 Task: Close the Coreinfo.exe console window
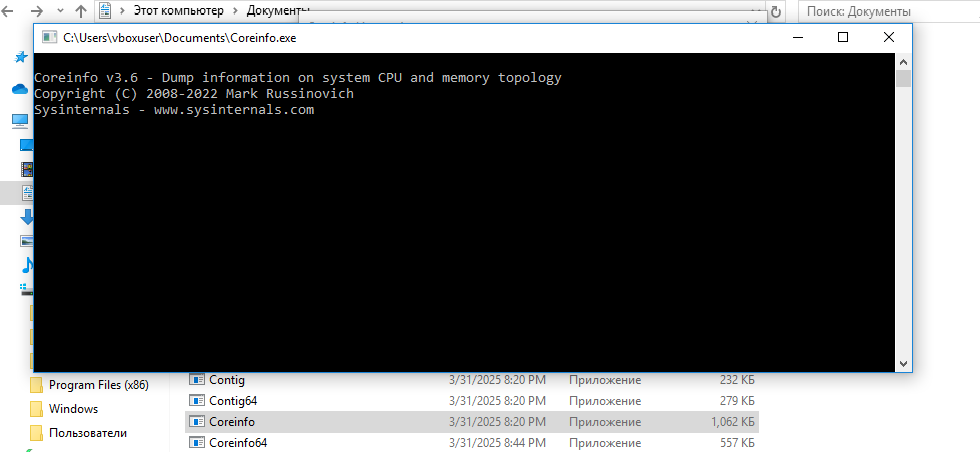[888, 38]
